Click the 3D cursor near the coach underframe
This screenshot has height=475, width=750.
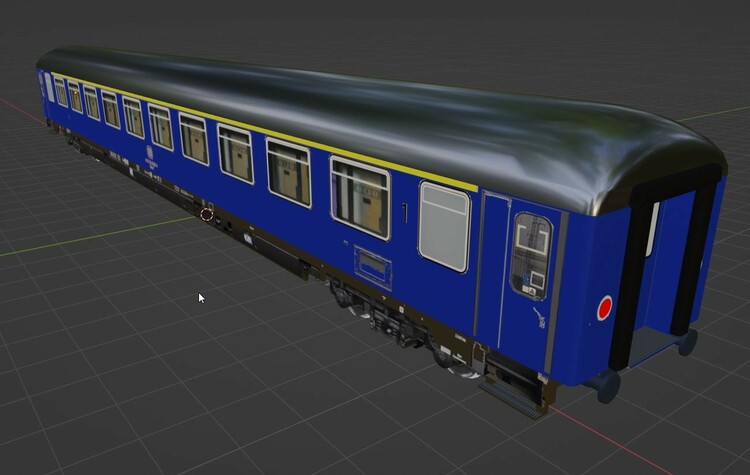coord(207,214)
